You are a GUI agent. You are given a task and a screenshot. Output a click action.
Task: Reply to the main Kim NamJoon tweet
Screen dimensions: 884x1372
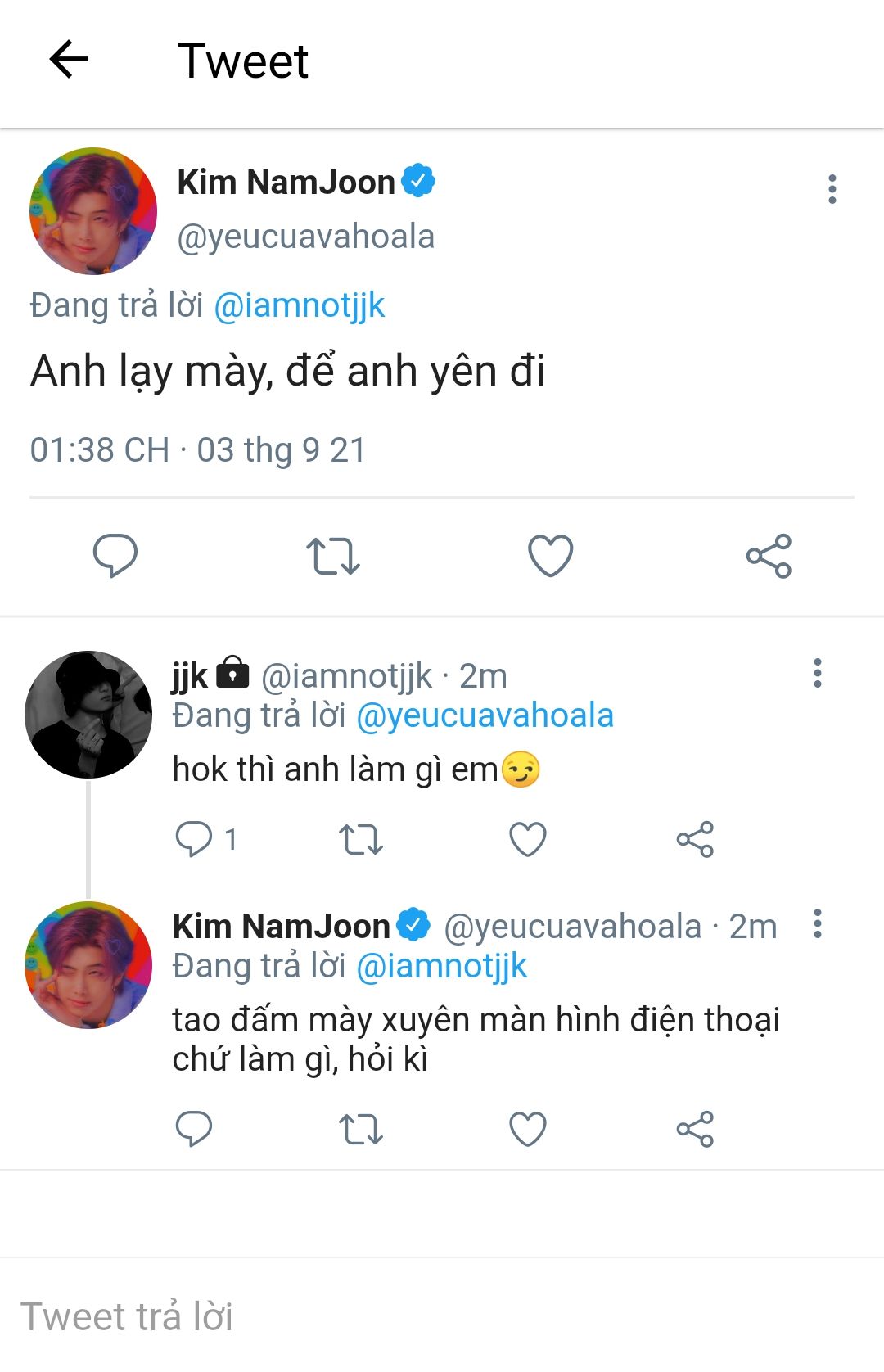click(115, 556)
